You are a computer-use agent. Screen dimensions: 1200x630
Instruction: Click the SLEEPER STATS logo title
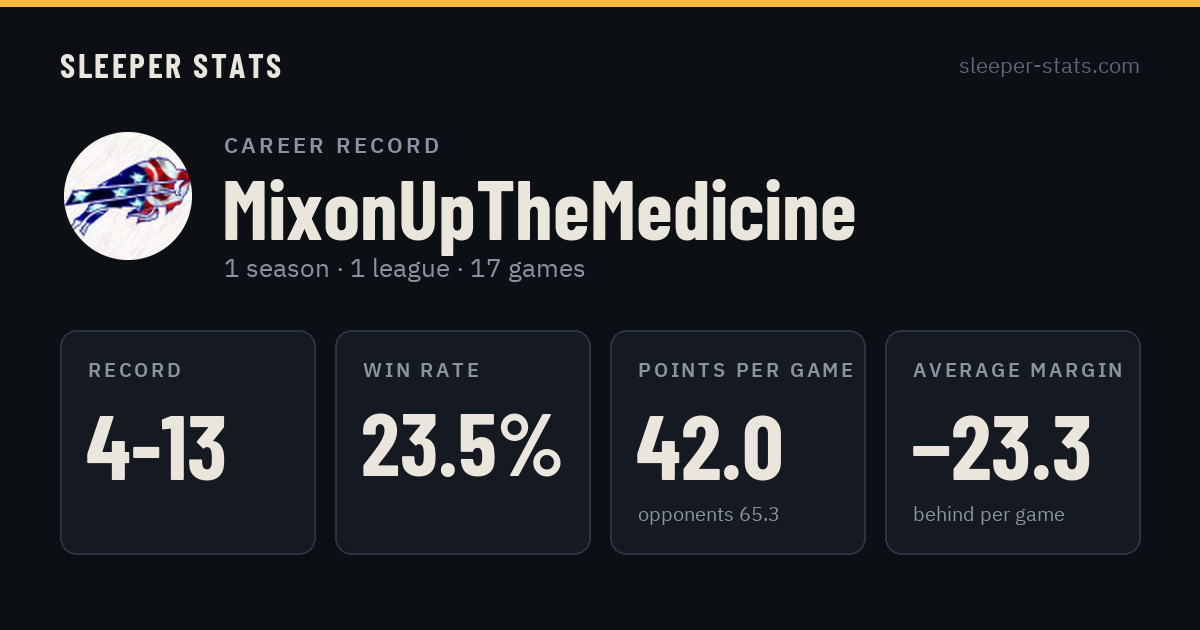pos(171,67)
